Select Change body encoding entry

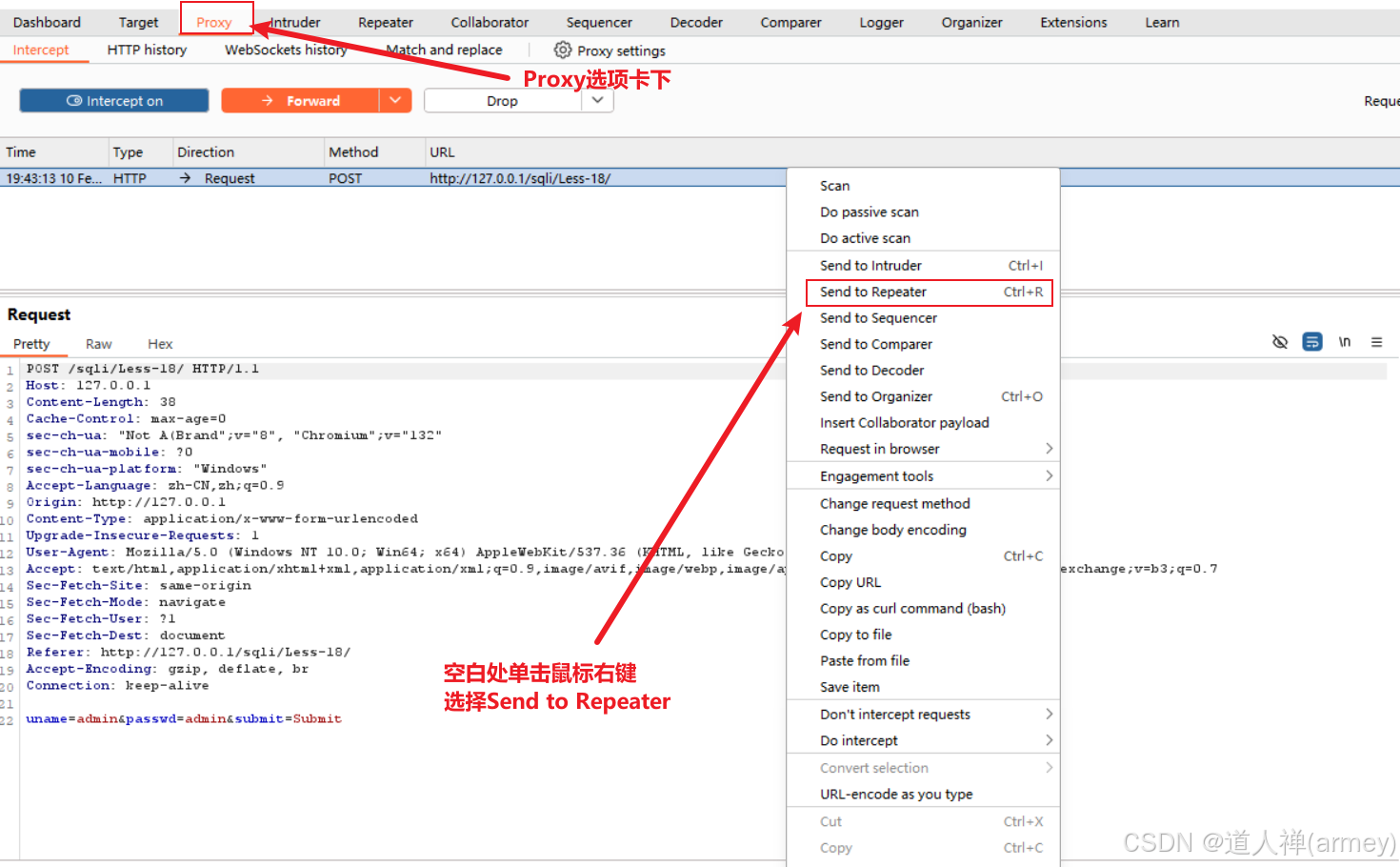pos(923,530)
